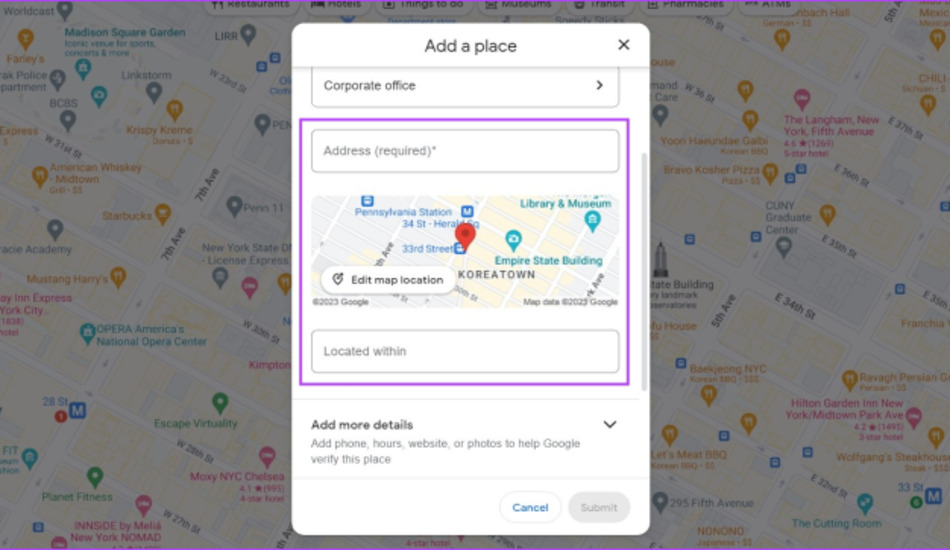Click Edit map location button

(x=388, y=280)
